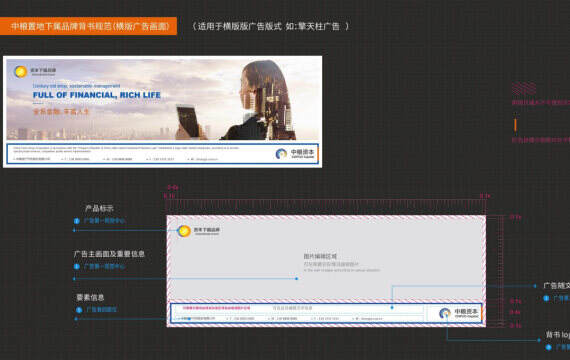Click the blue bullet under 要素信息

tap(79, 310)
